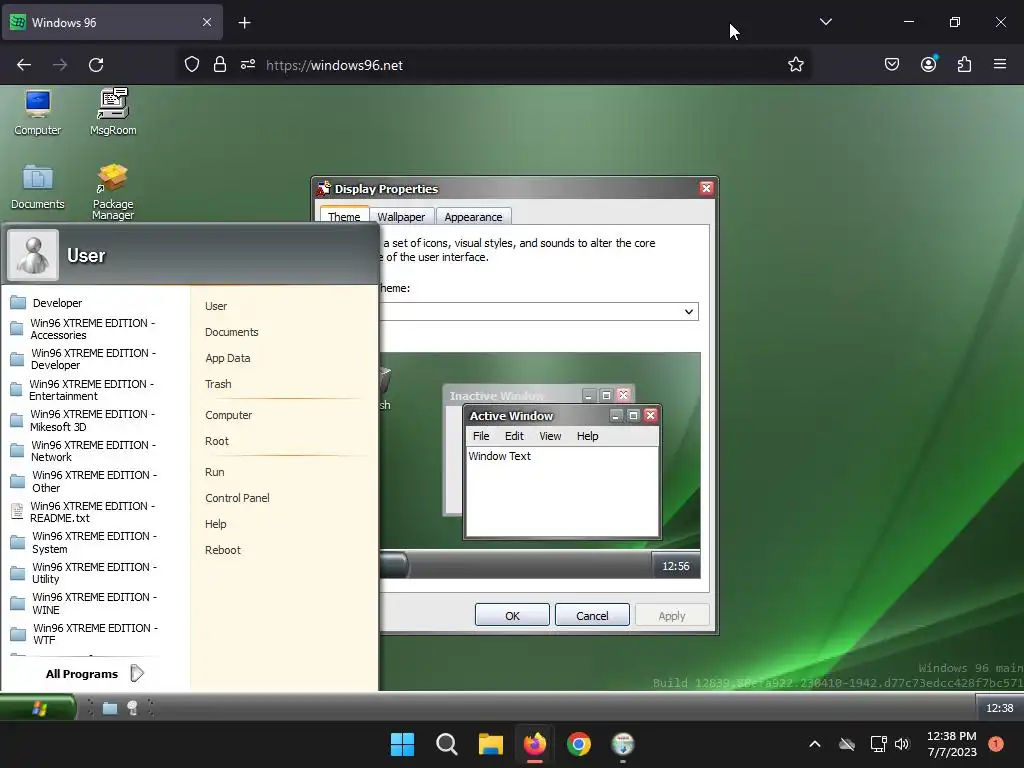Open Win96 XTREME EDITION - WINE folder
Screen dimensions: 1024x768
tap(84, 603)
